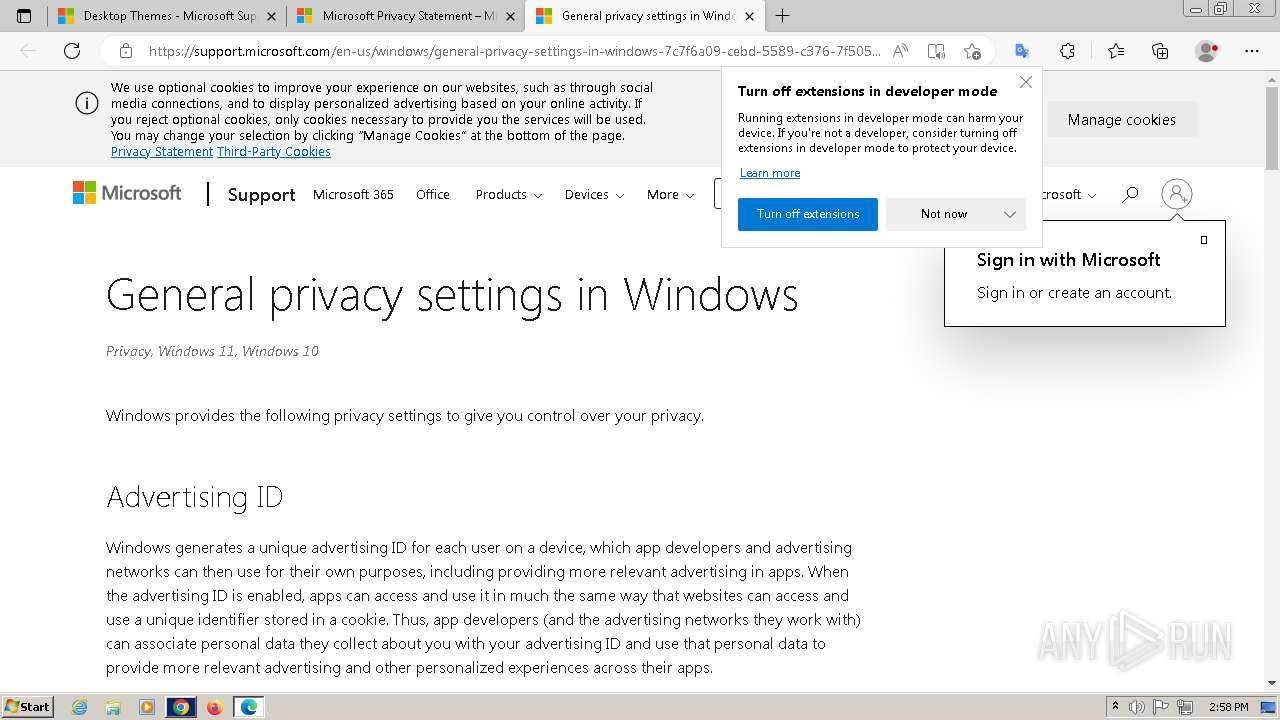1280x720 pixels.
Task: Open the Collections icon
Action: (x=1160, y=51)
